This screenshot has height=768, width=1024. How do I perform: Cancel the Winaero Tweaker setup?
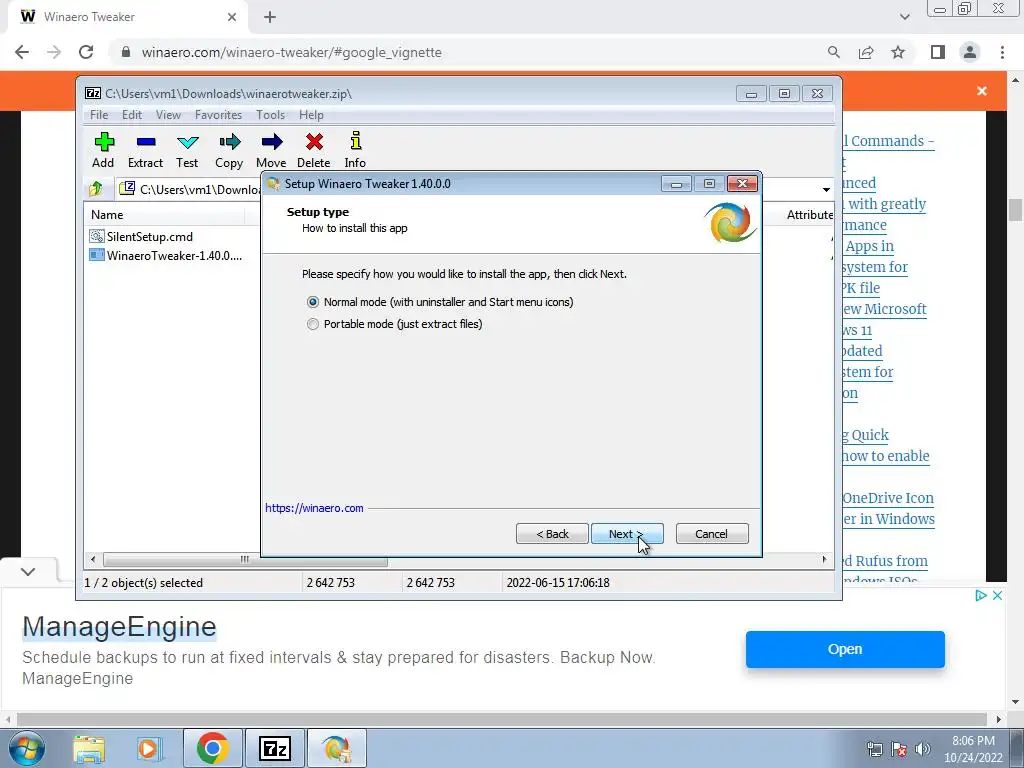pos(712,534)
